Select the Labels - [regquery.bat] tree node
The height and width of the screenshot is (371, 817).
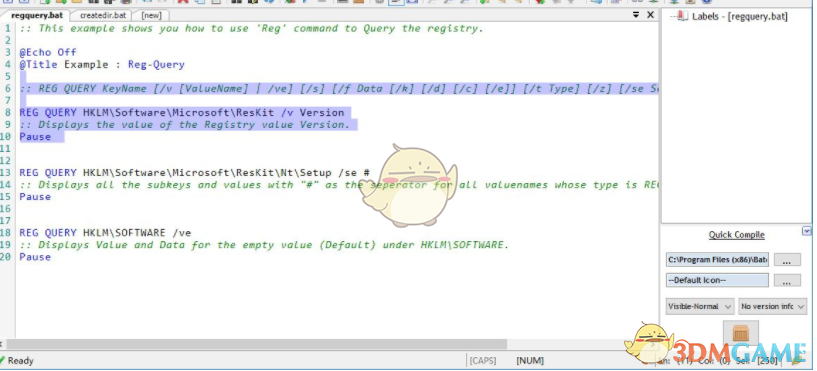coord(739,16)
